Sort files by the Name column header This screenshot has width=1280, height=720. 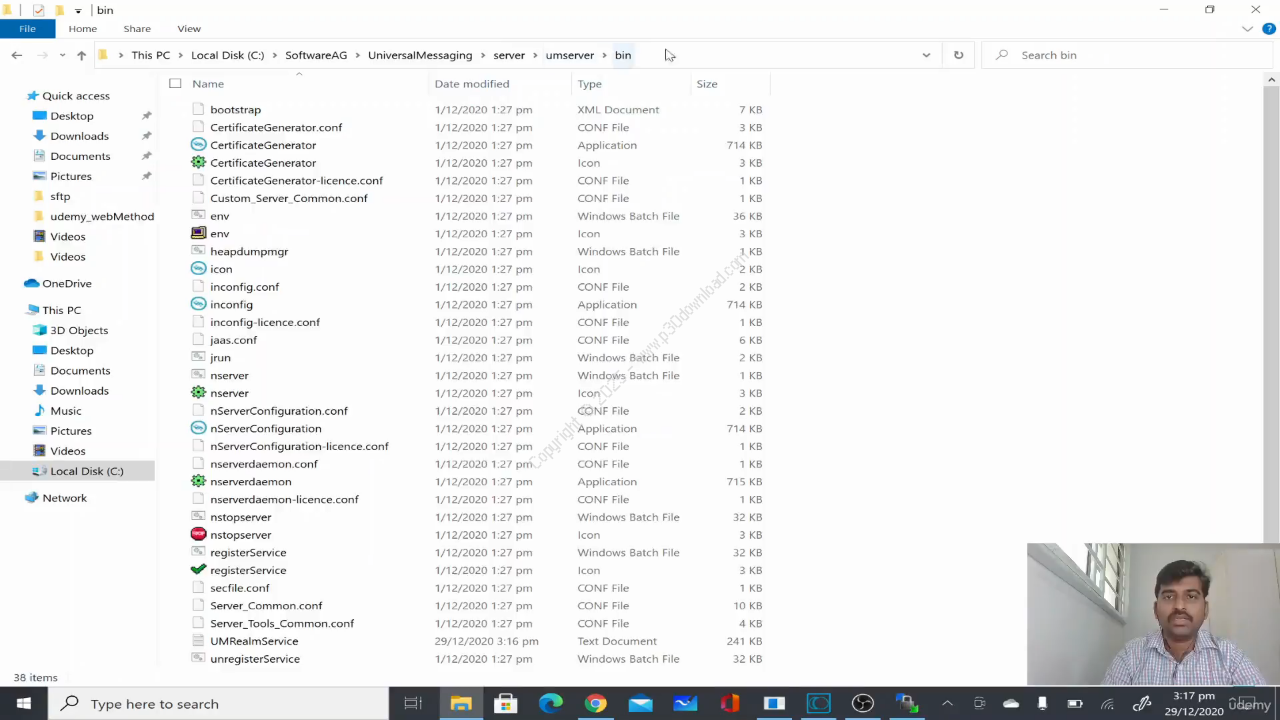[208, 84]
